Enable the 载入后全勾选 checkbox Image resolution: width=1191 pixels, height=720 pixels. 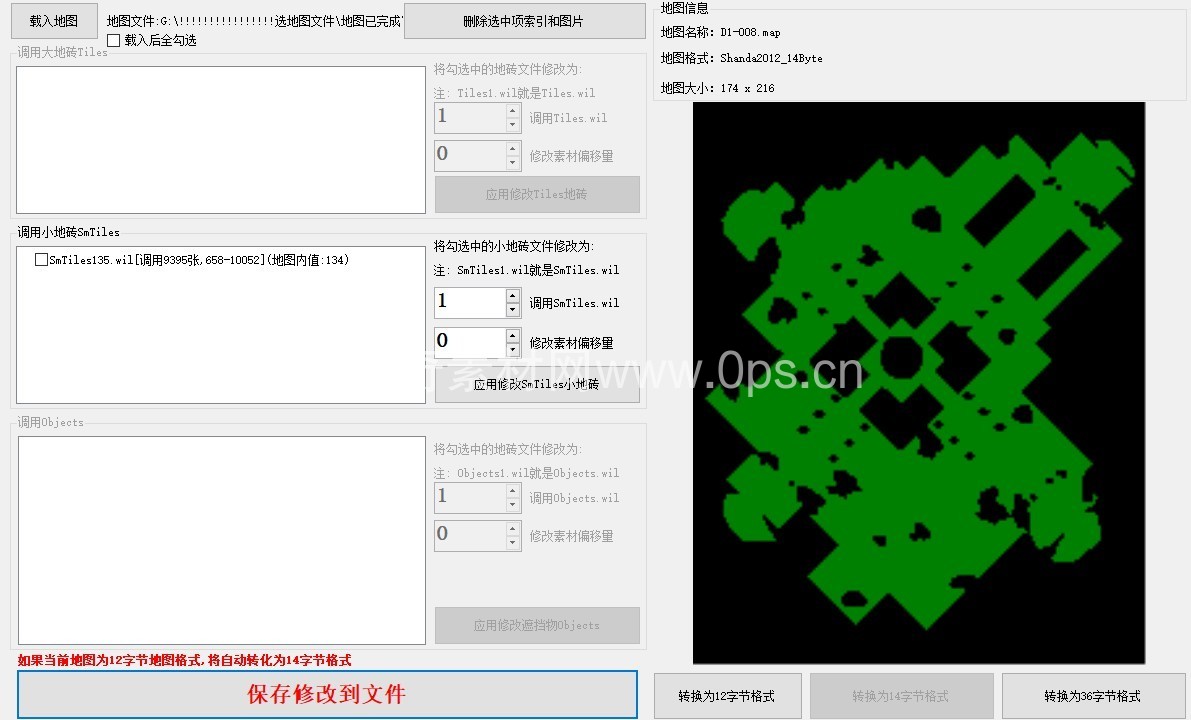coord(114,41)
